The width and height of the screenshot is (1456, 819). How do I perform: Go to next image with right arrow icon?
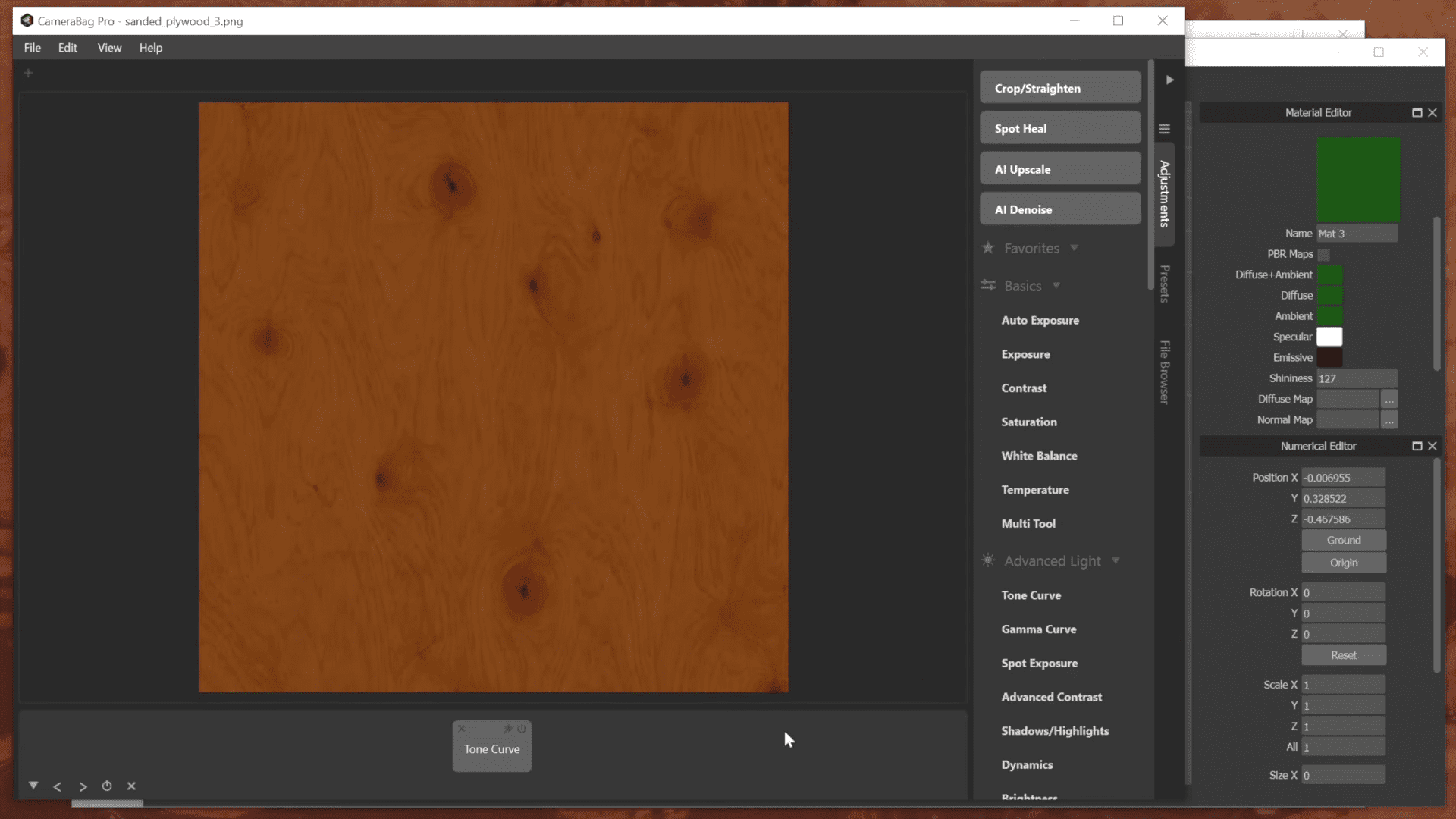point(83,786)
